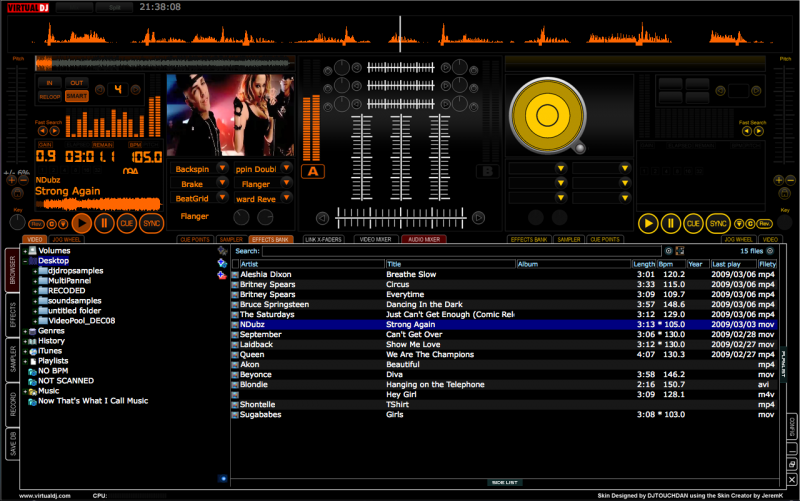Hit the right deck CUE button
Screen dimensions: 800x501
[693, 223]
